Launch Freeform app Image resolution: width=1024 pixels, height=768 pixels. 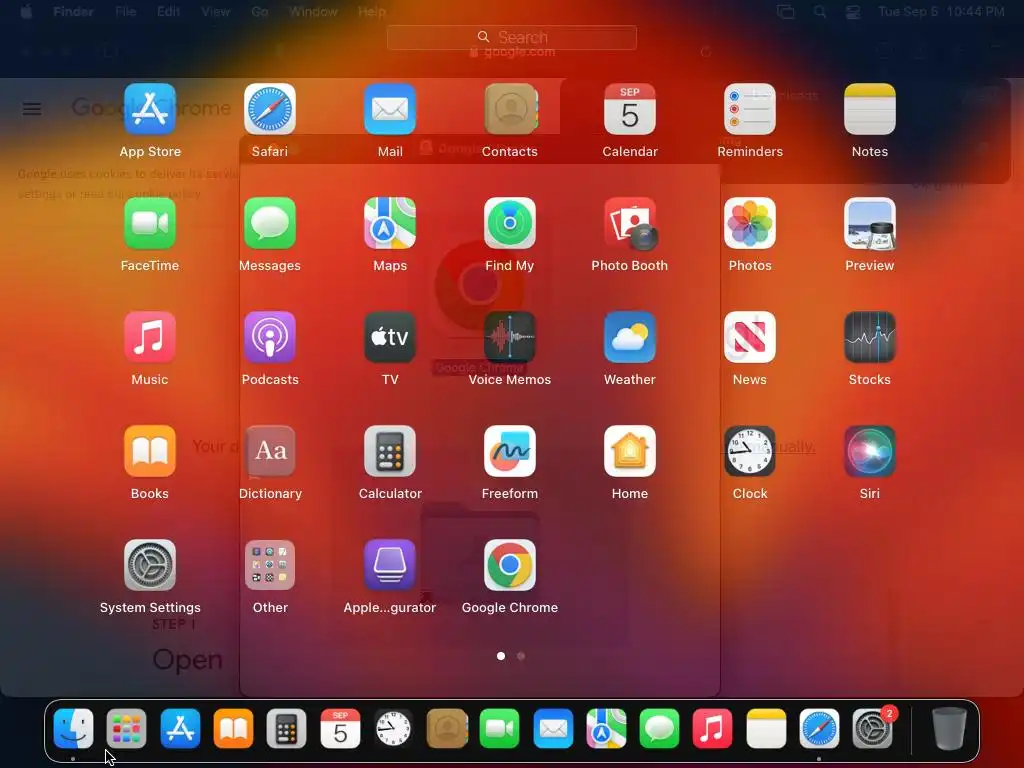click(x=510, y=451)
